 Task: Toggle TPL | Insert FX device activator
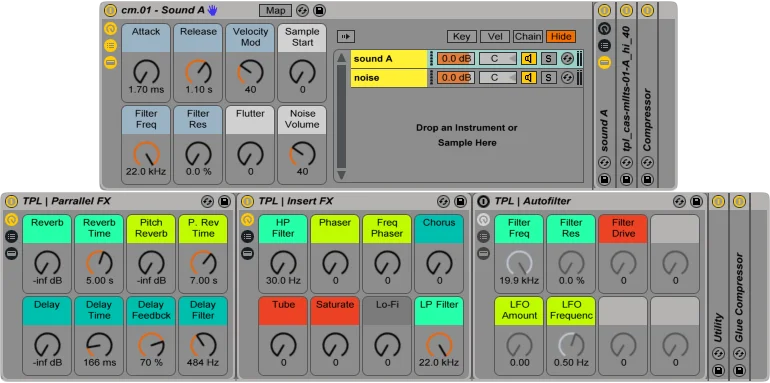point(248,201)
